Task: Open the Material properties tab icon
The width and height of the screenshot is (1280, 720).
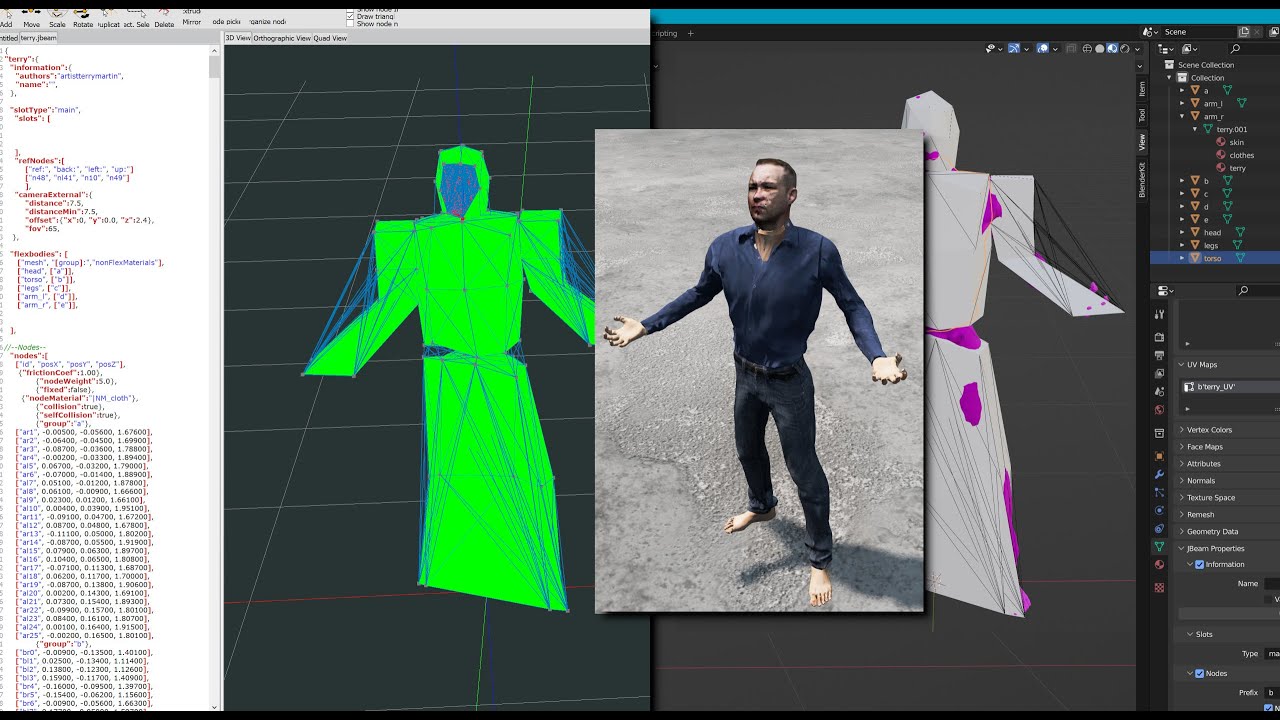Action: pyautogui.click(x=1159, y=565)
